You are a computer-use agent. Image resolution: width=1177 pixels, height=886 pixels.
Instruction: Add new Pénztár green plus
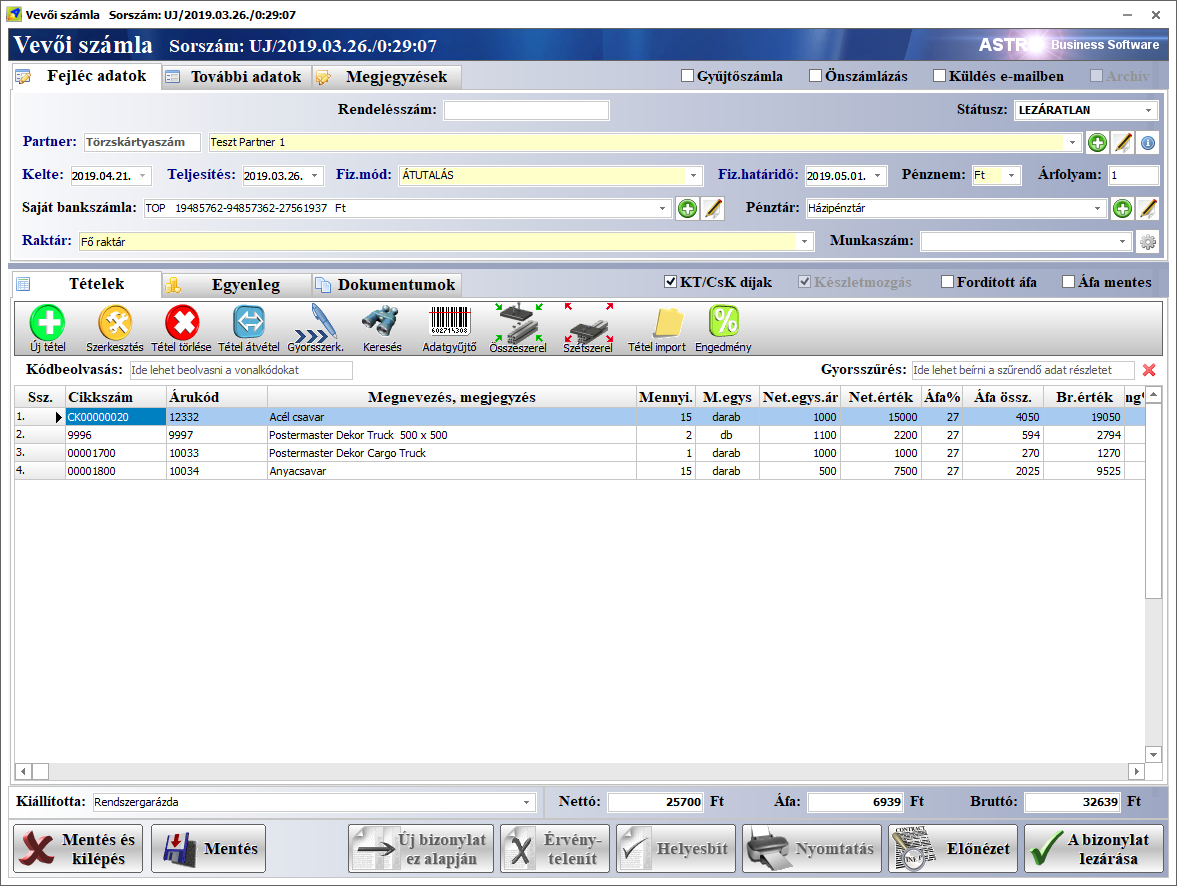pyautogui.click(x=1122, y=209)
